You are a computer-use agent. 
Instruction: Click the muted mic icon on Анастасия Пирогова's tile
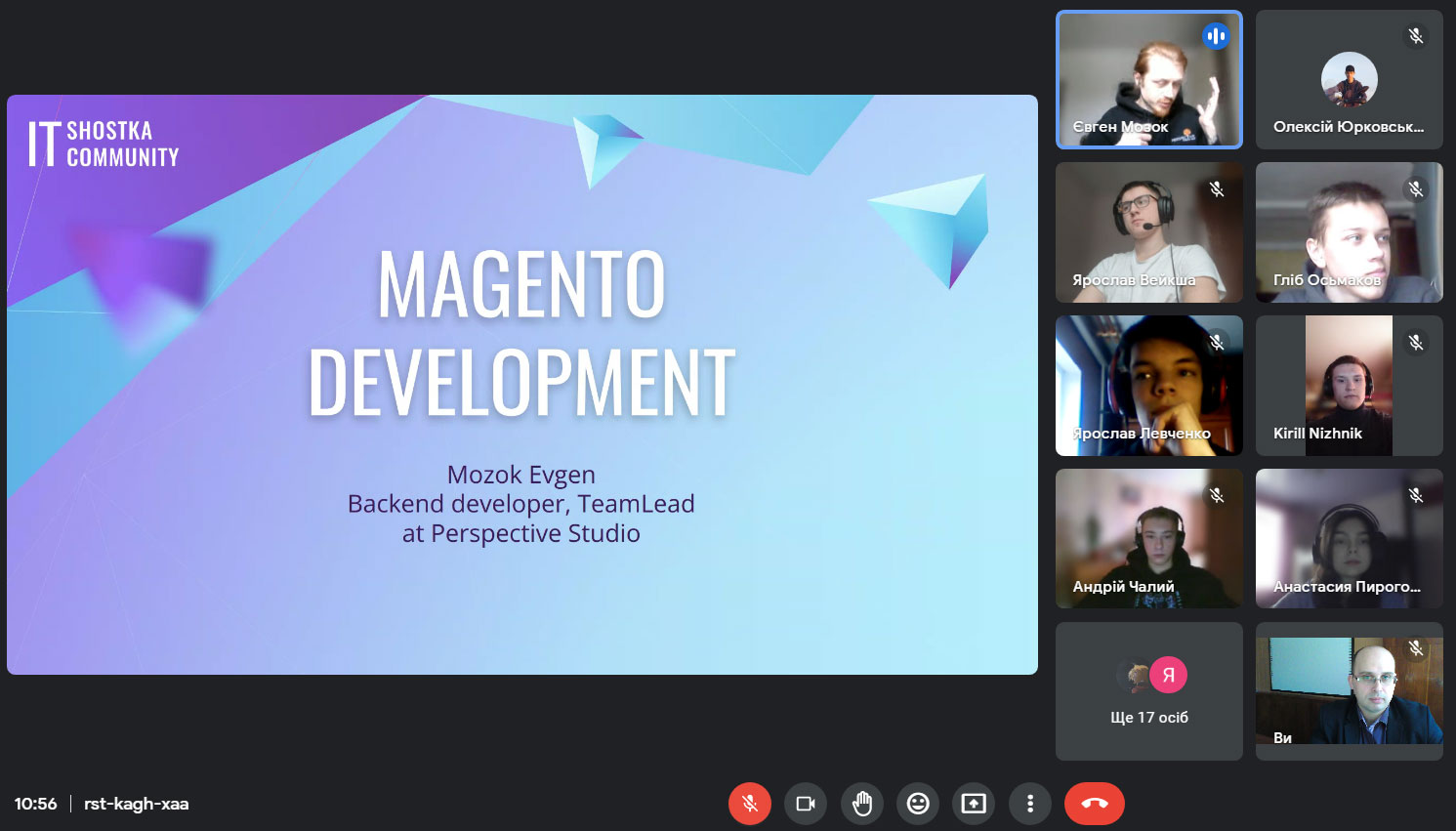(1416, 496)
